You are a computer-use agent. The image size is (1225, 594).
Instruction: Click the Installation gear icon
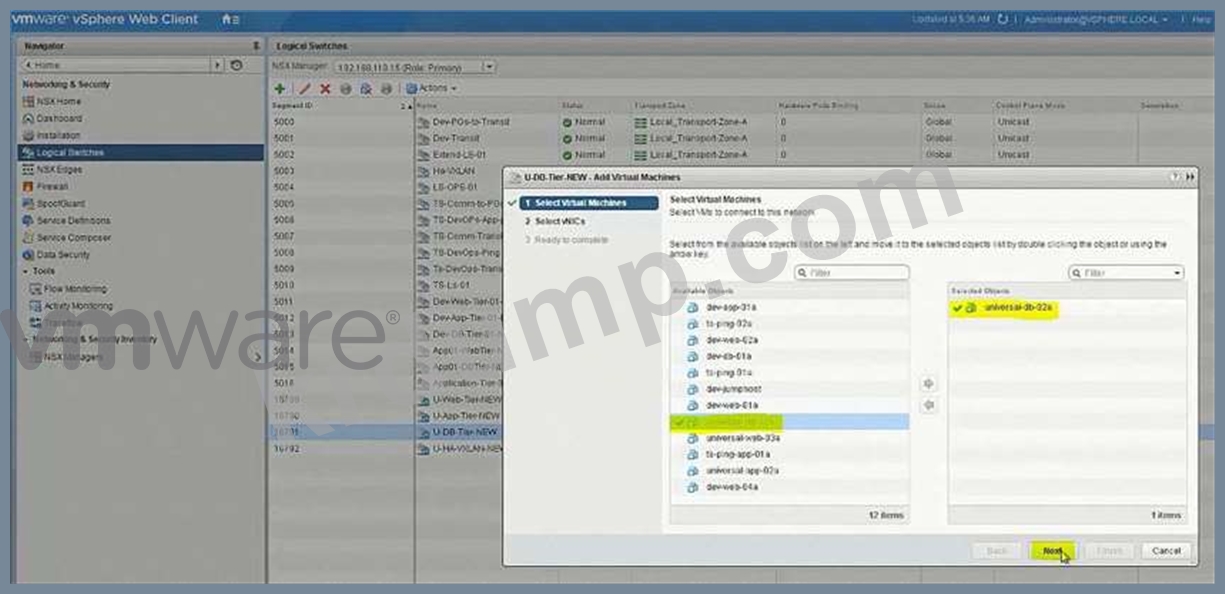(x=29, y=135)
